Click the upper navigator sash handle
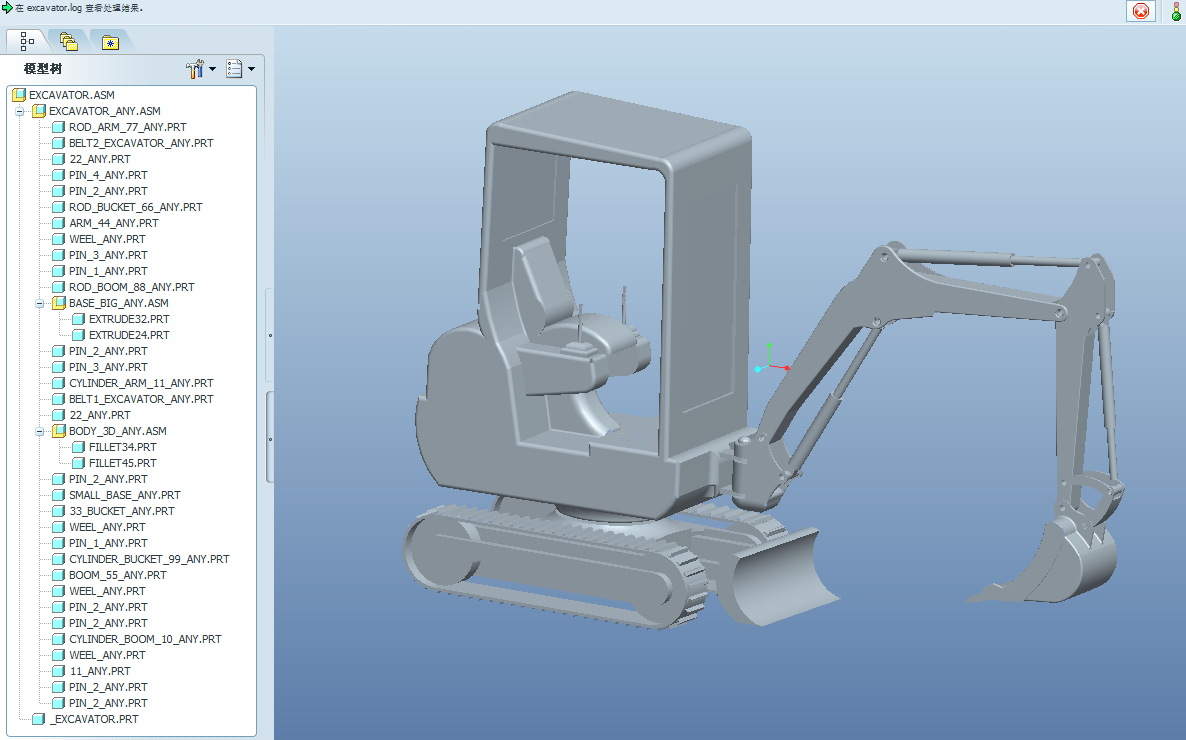 (x=270, y=334)
